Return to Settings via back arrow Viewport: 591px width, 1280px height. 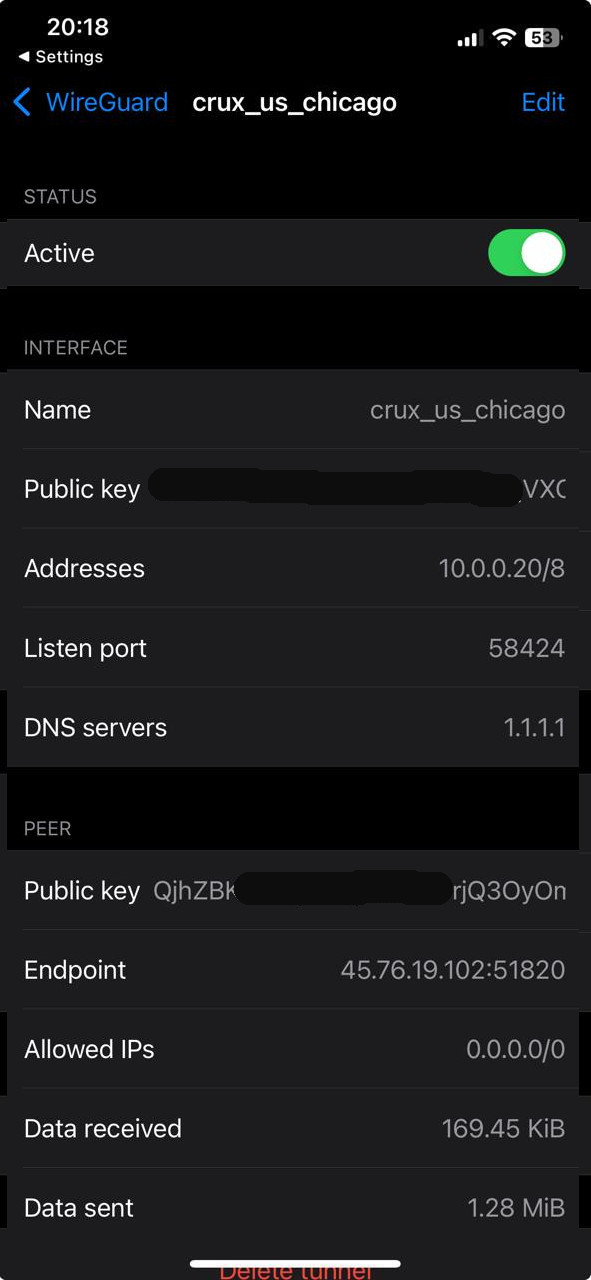[x=60, y=57]
